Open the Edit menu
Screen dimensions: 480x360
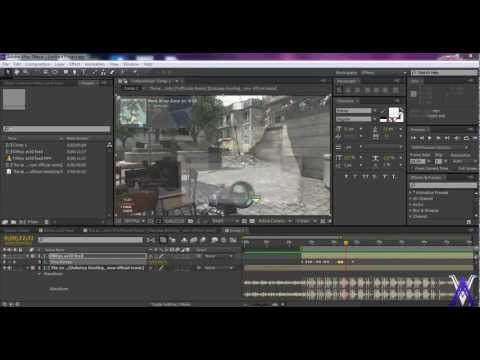pyautogui.click(x=17, y=64)
